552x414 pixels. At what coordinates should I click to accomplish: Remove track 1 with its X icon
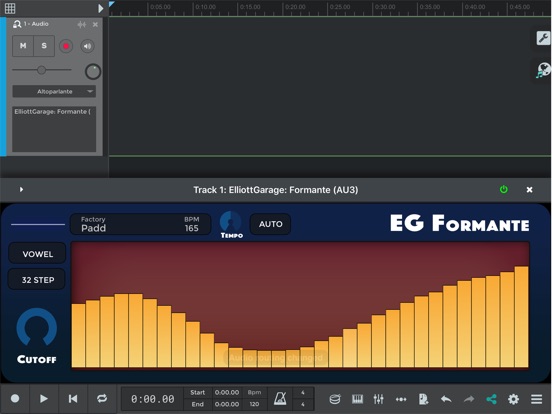(95, 24)
